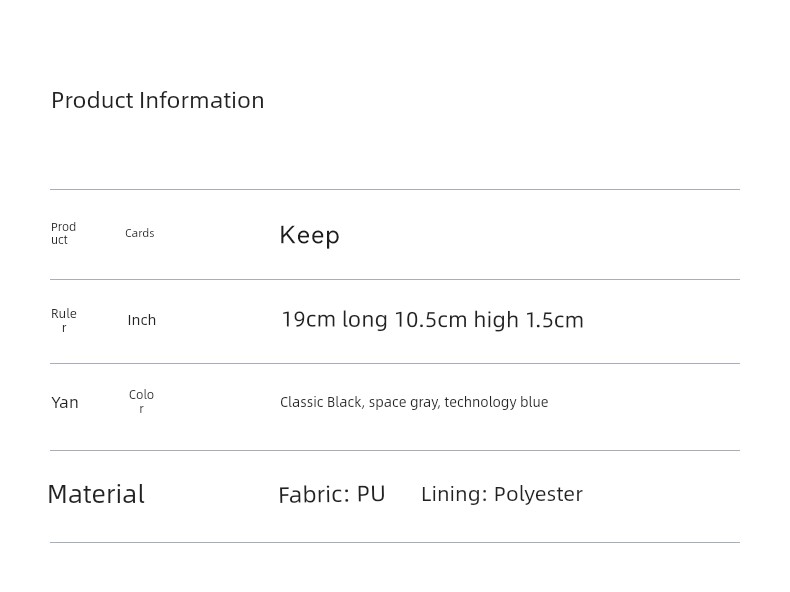790x592 pixels.
Task: Click the technology blue color option text
Action: pyautogui.click(x=496, y=402)
